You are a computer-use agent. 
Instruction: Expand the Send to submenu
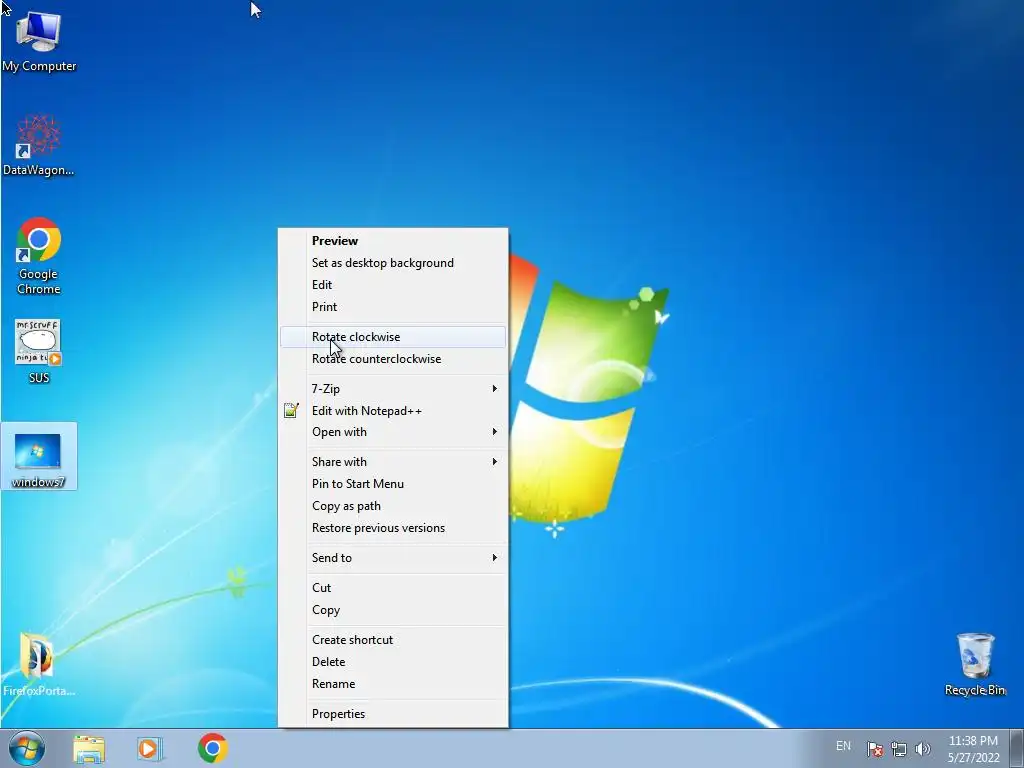tap(393, 558)
